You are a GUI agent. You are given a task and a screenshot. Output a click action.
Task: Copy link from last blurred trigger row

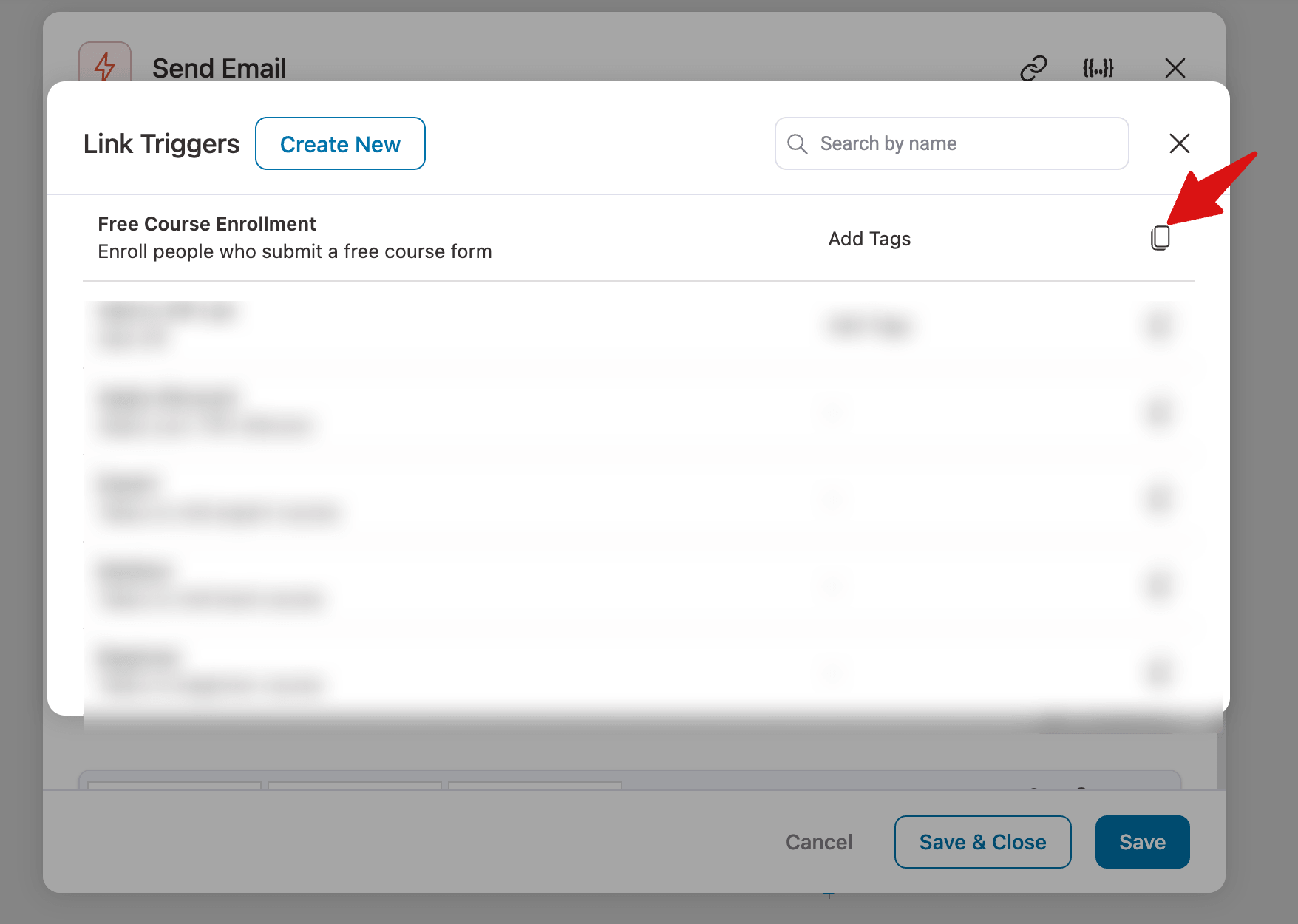tap(1158, 672)
